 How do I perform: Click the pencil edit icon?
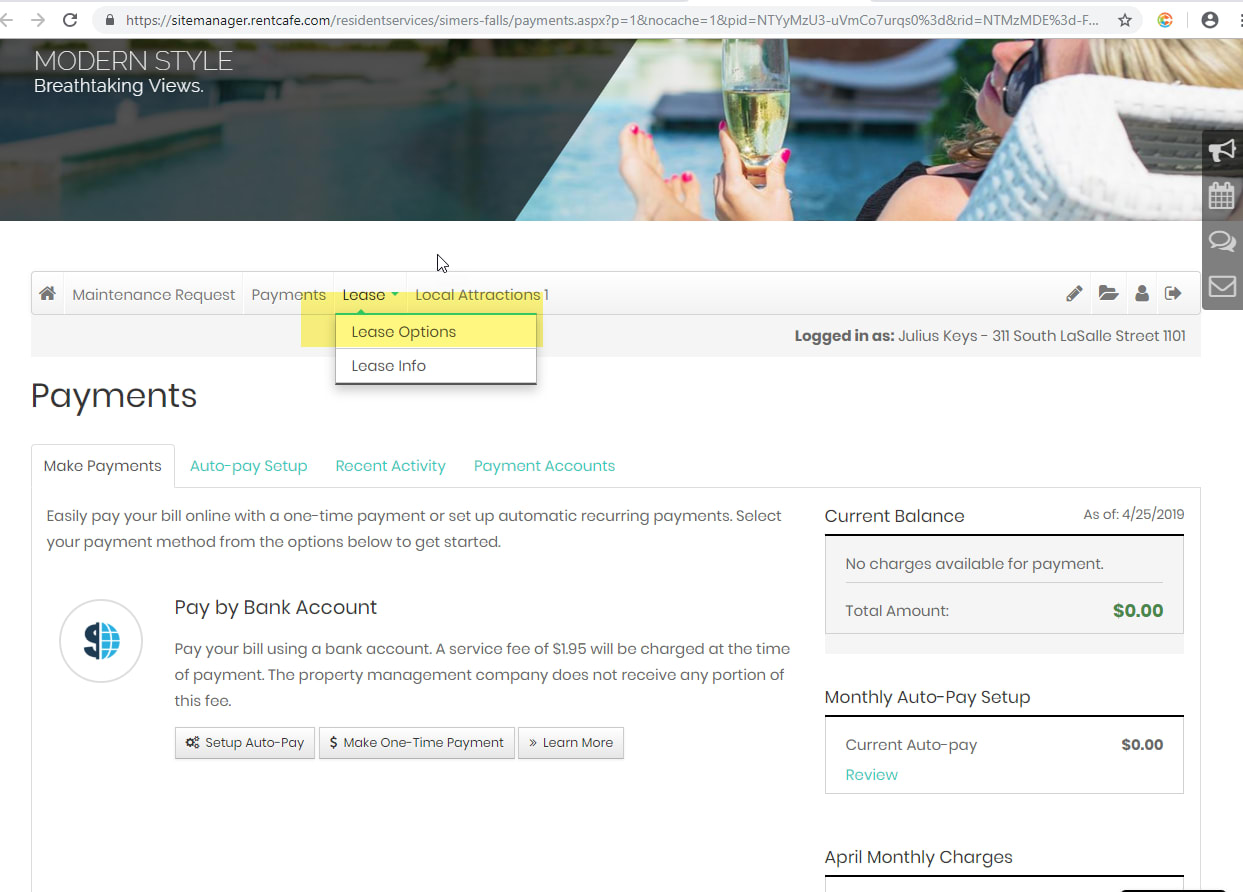(1074, 294)
